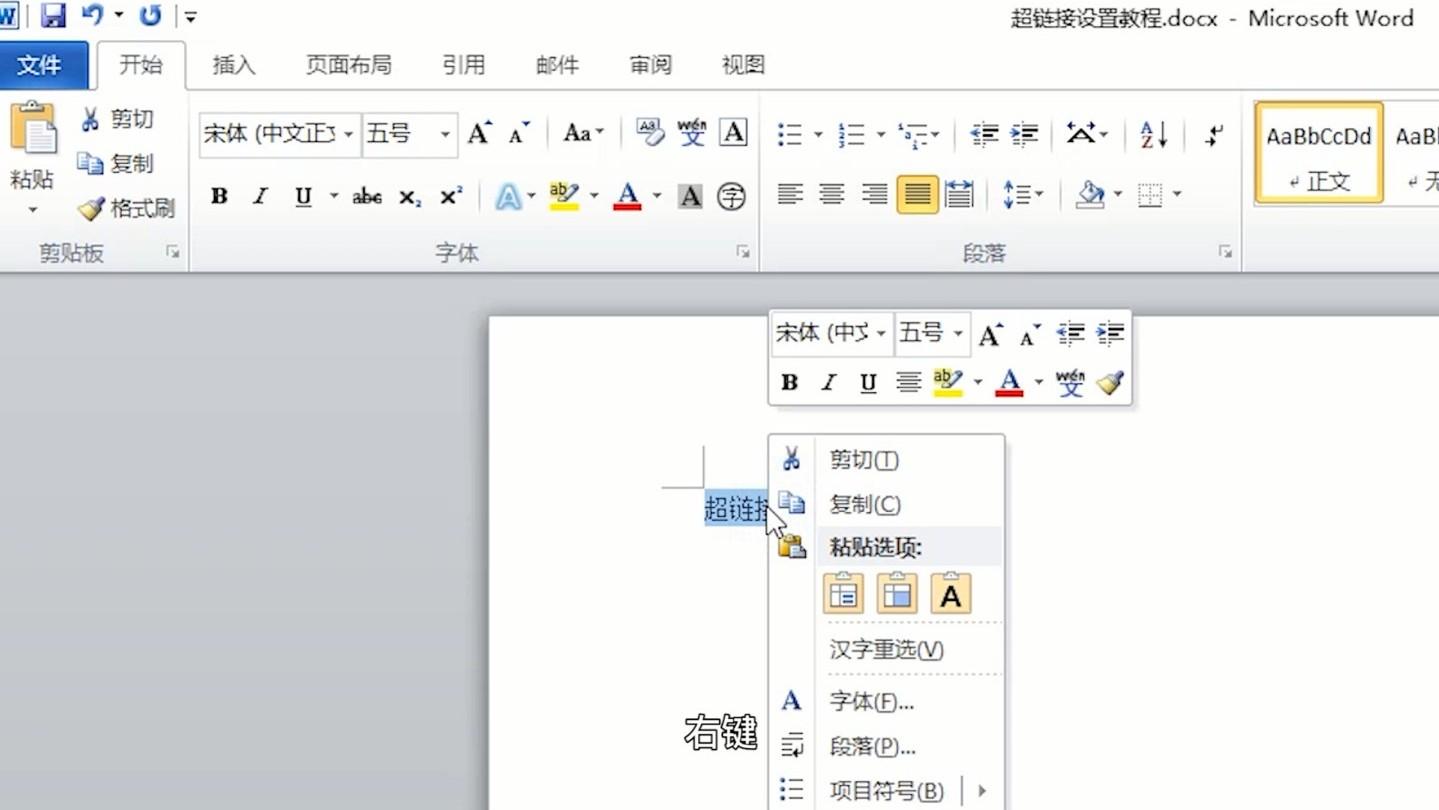The height and width of the screenshot is (810, 1439).
Task: Clear formatting with the ribbon eraser icon
Action: (x=650, y=133)
